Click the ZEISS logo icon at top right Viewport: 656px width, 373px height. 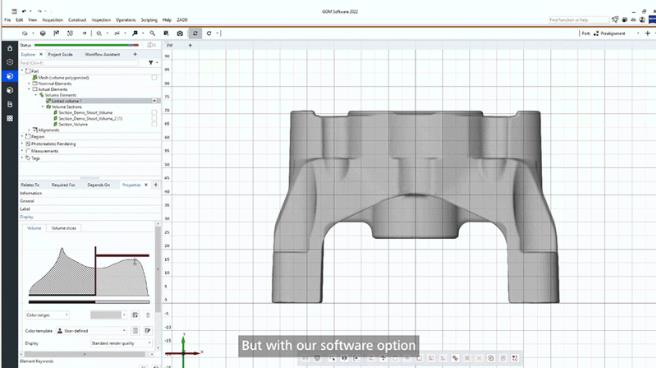(x=652, y=20)
